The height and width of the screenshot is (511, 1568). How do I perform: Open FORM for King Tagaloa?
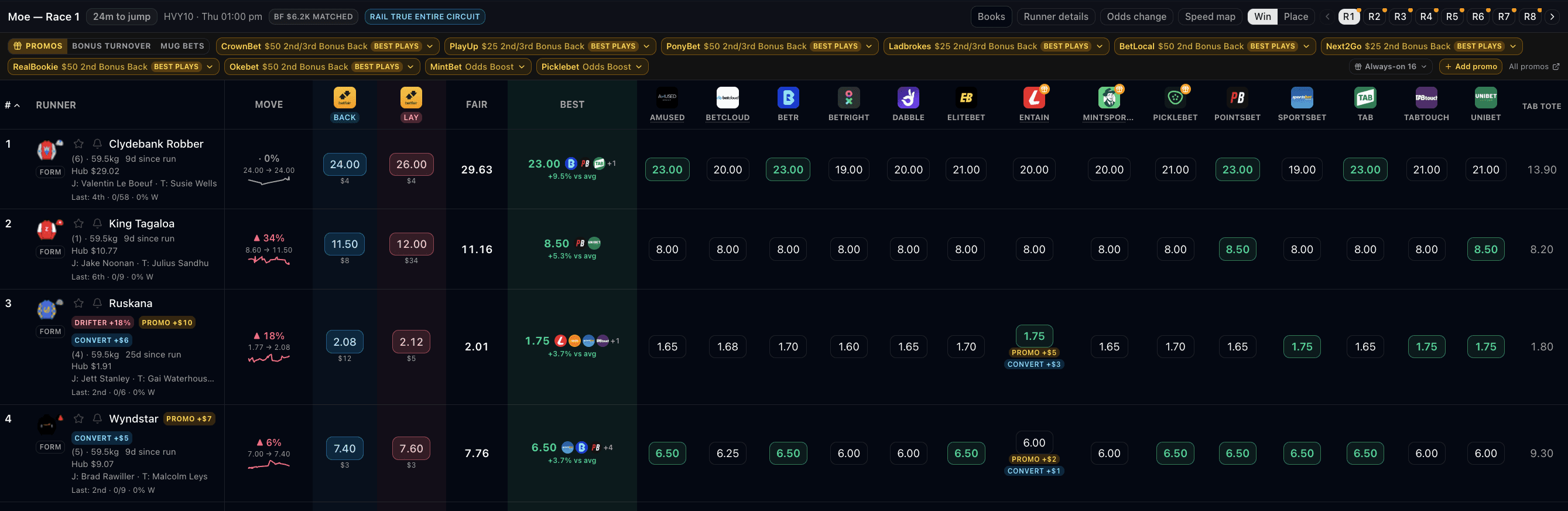(x=50, y=251)
